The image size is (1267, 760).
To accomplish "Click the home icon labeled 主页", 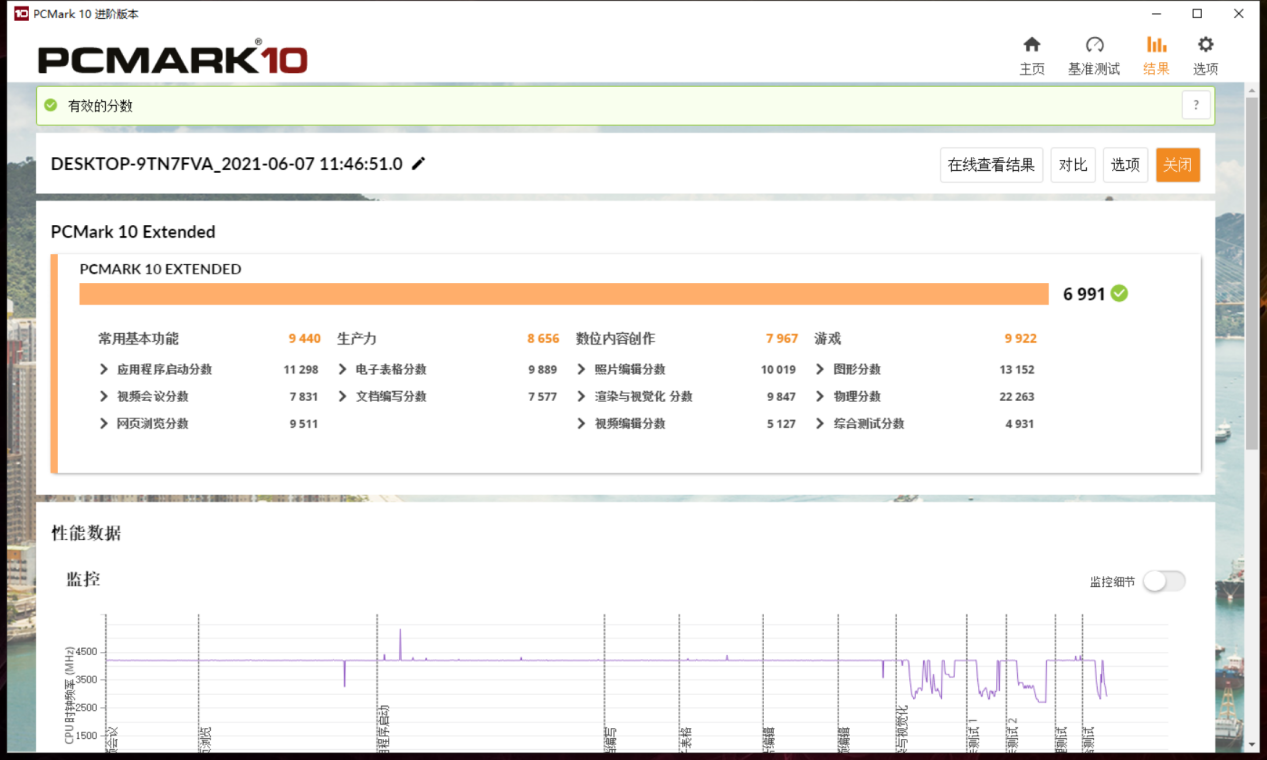I will 1032,46.
